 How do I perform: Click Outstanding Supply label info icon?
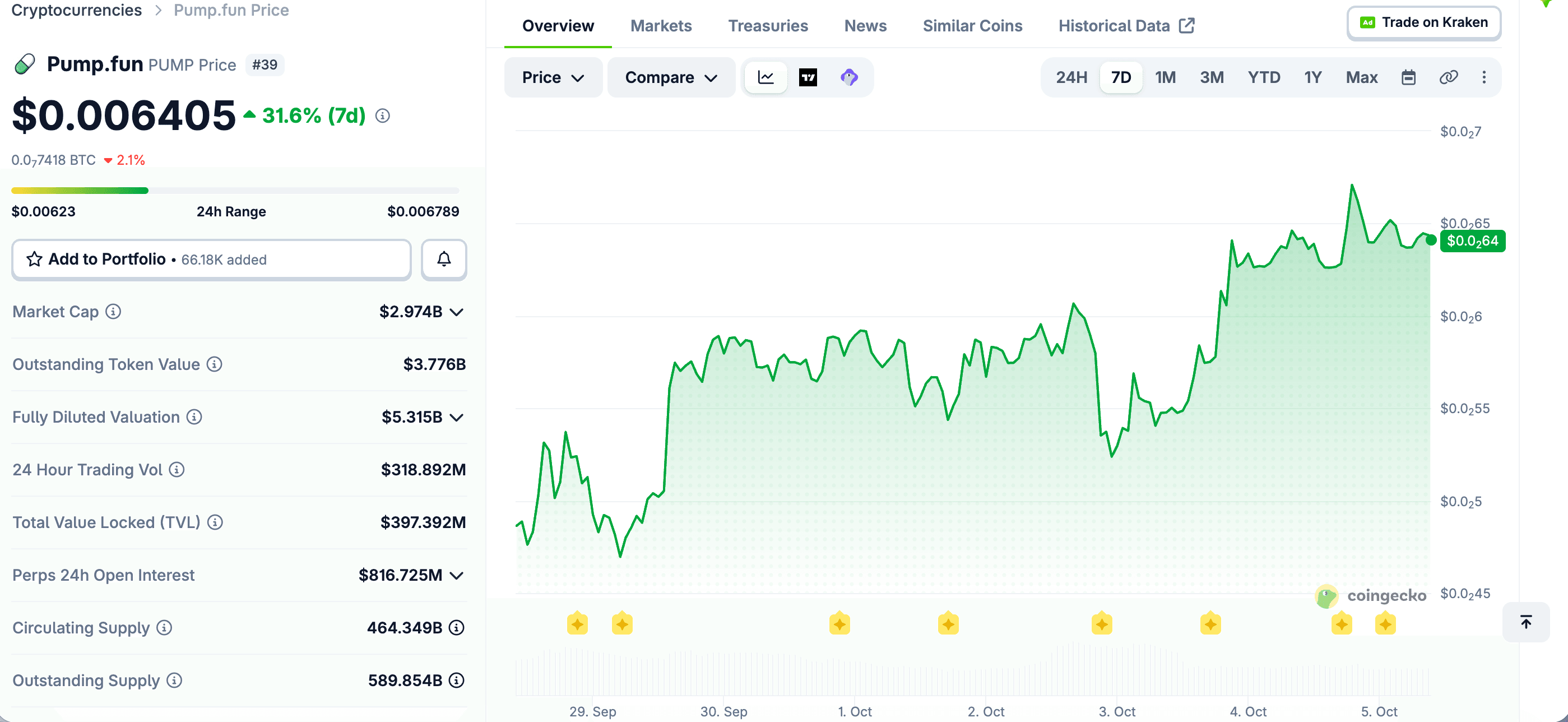pos(174,680)
